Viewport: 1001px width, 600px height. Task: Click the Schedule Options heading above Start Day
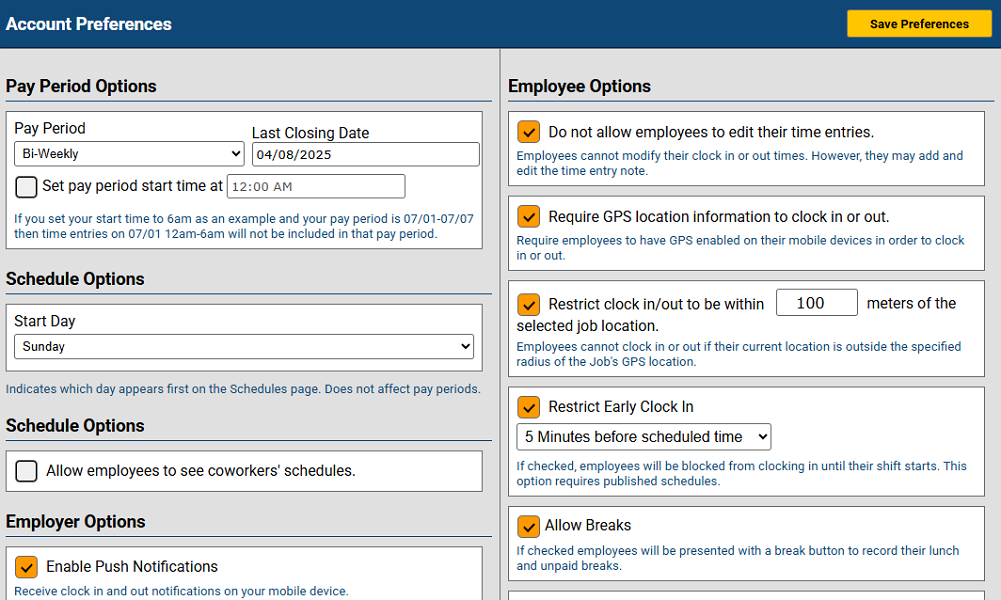pos(75,279)
